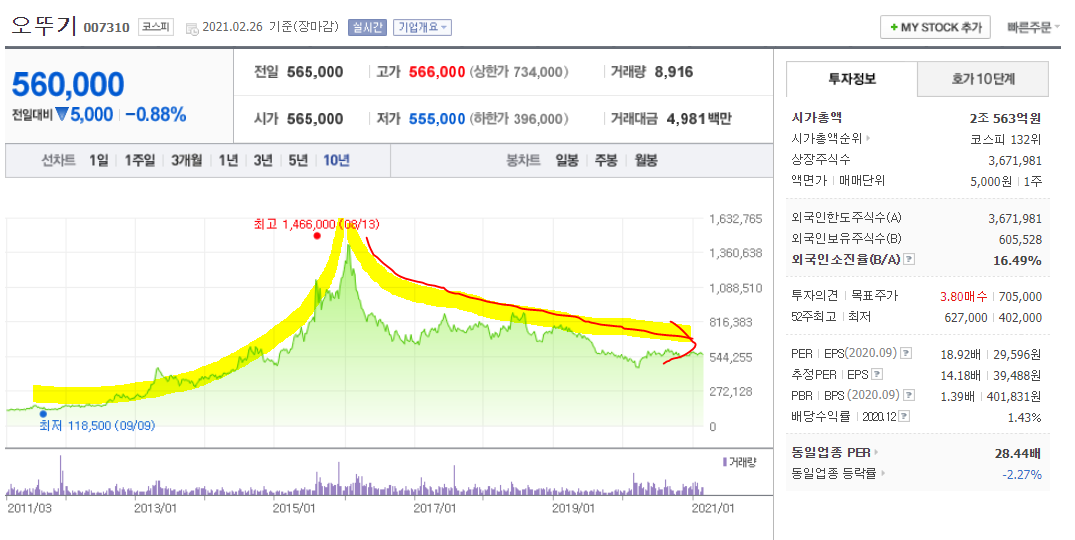Click the MY STOCK 추가 button
Screen dimensions: 1075x540
(x=935, y=27)
